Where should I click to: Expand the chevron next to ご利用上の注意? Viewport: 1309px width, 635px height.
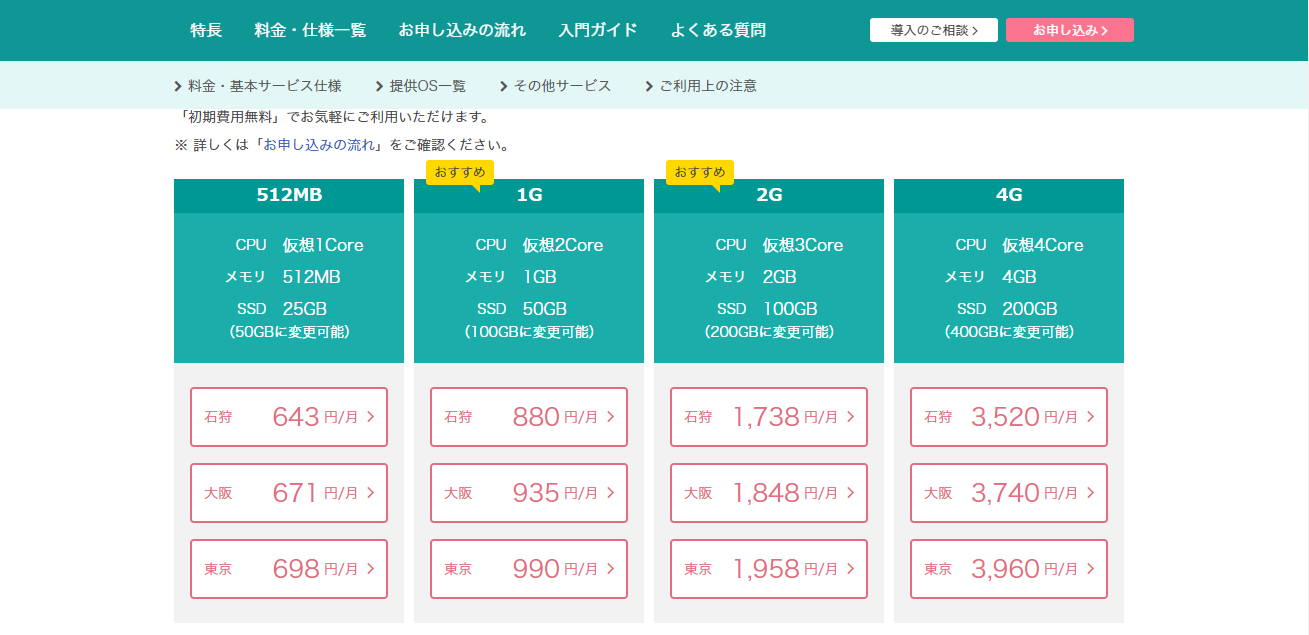pos(648,86)
